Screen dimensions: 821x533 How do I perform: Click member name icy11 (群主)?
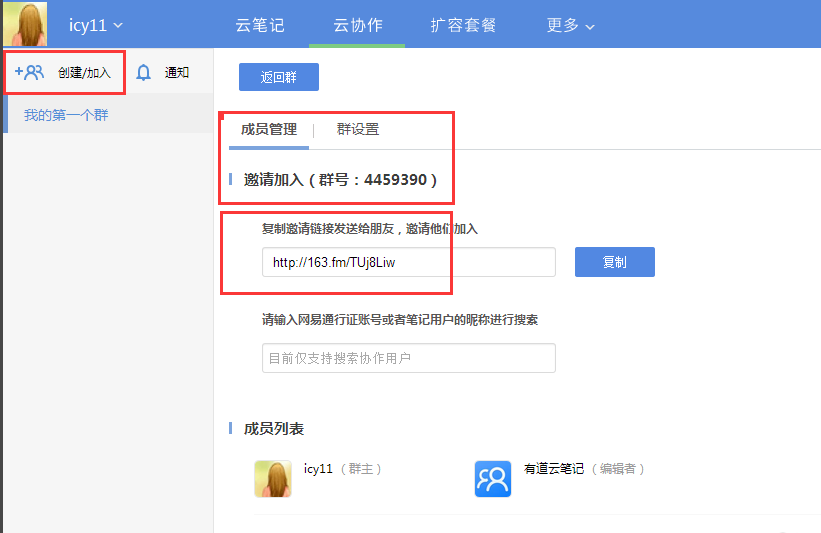pyautogui.click(x=342, y=469)
